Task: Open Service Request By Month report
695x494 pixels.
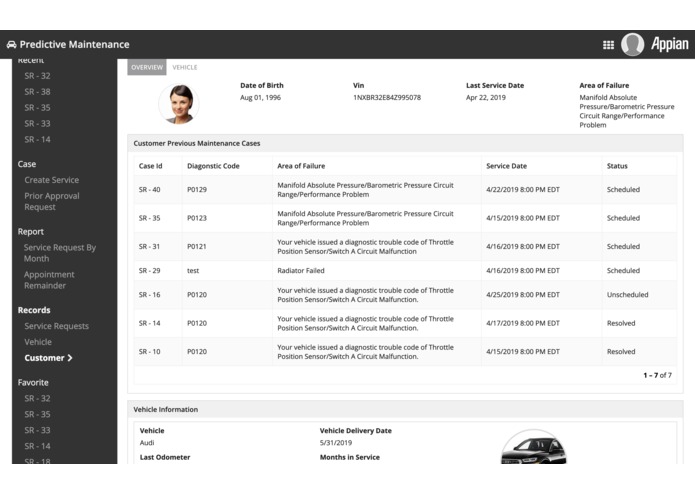Action: (60, 253)
